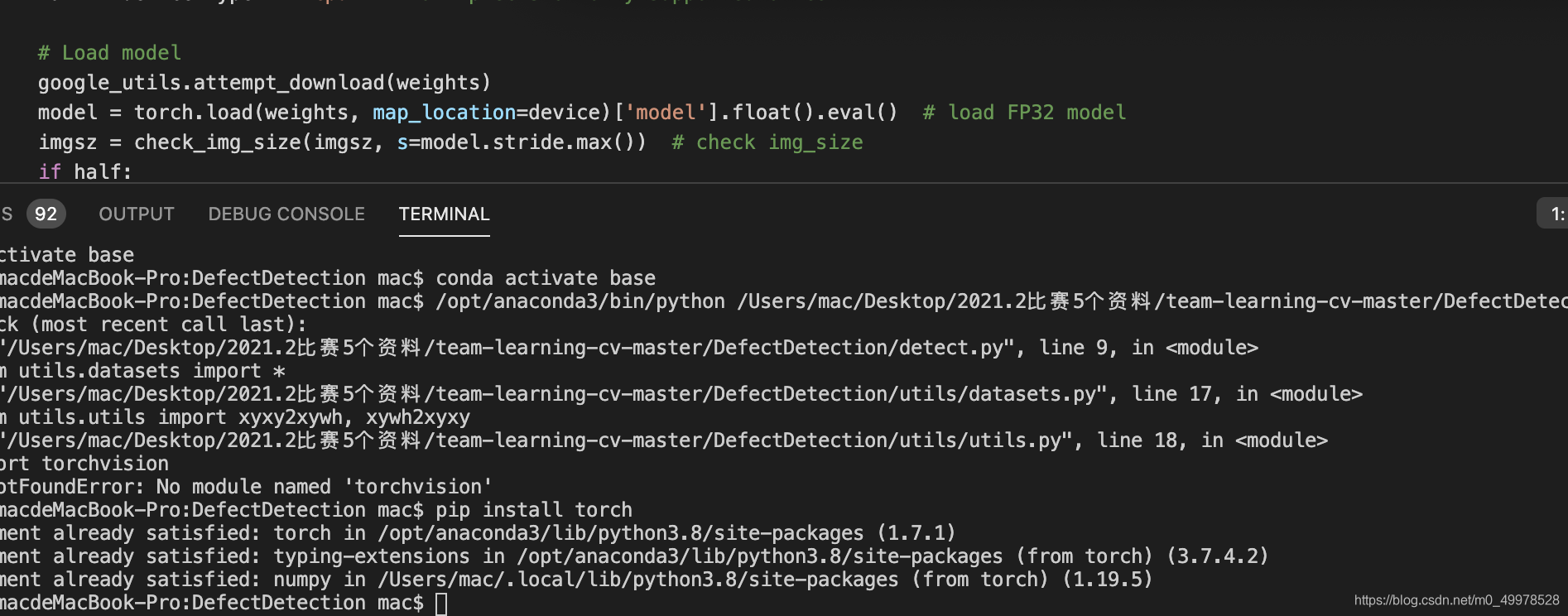Click '(most recent call last):' traceback header

click(169, 325)
